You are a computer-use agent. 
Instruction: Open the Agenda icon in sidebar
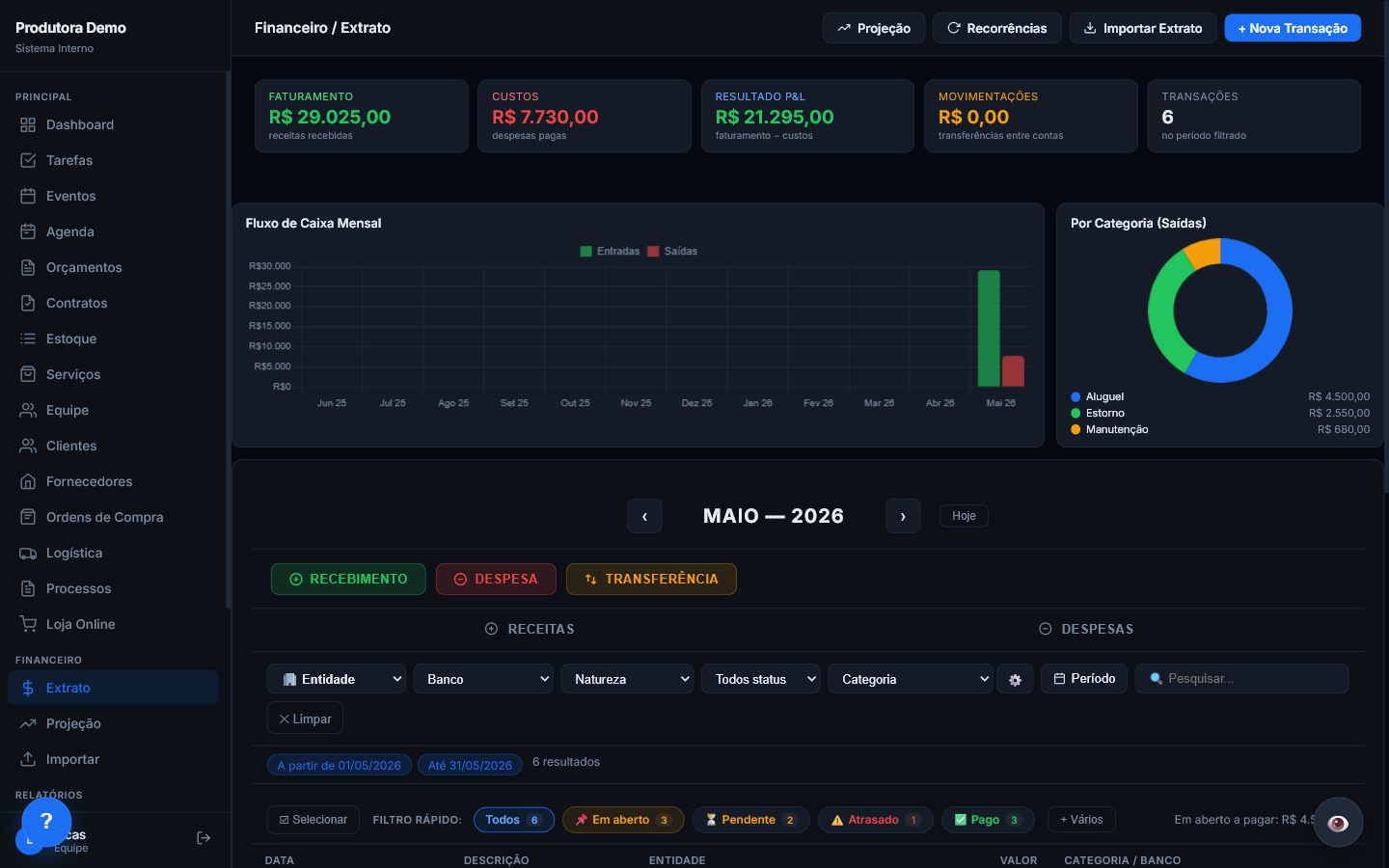(28, 231)
